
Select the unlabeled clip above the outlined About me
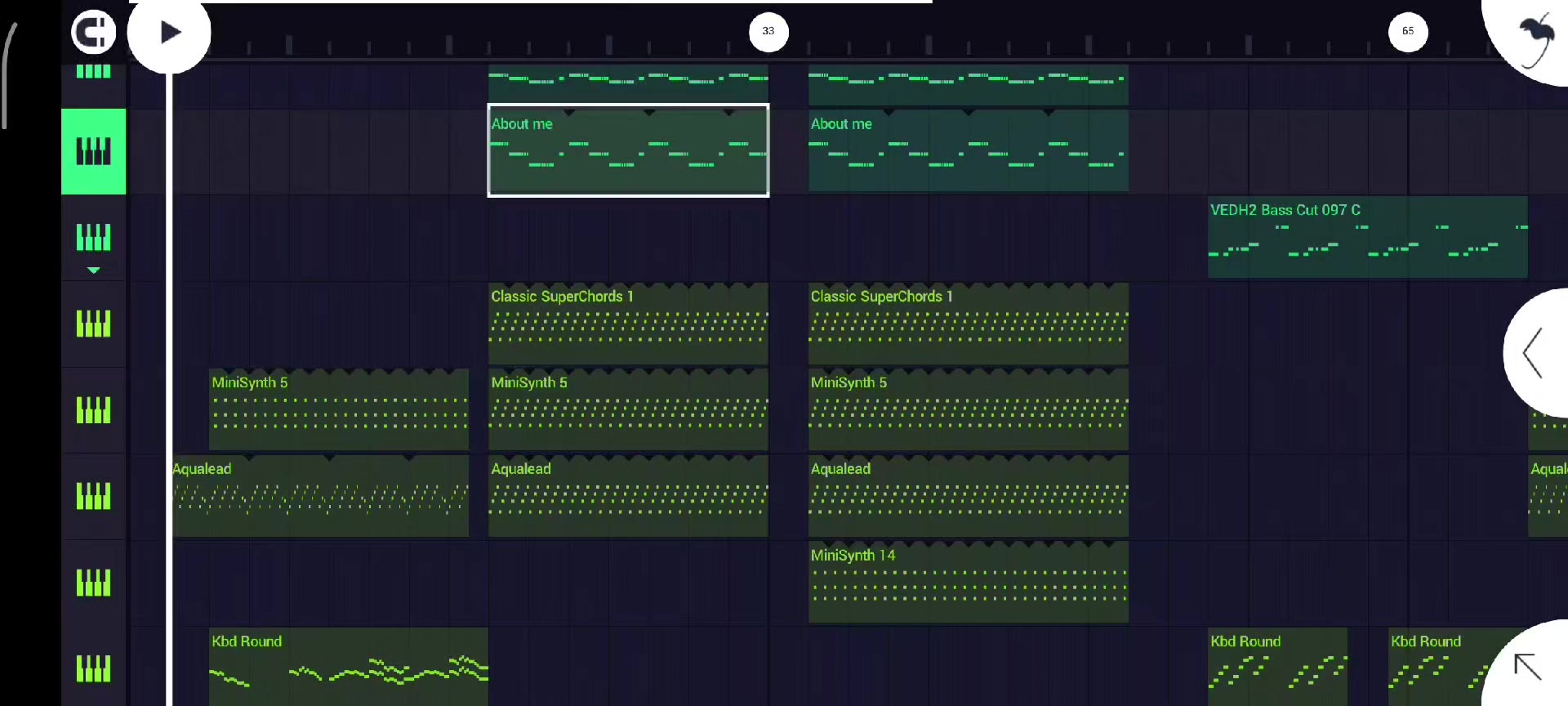point(628,84)
